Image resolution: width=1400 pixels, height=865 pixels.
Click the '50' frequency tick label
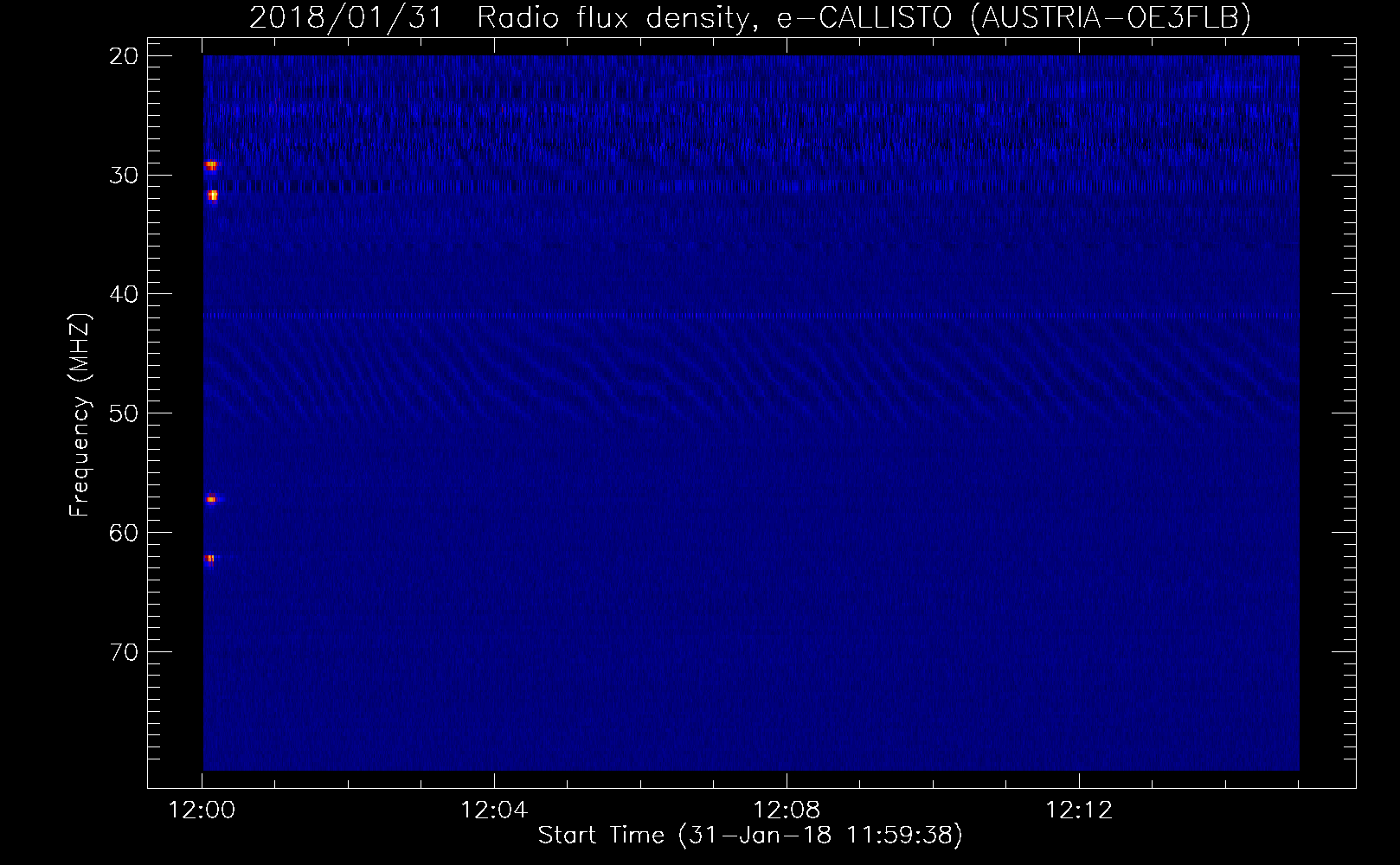pyautogui.click(x=124, y=413)
